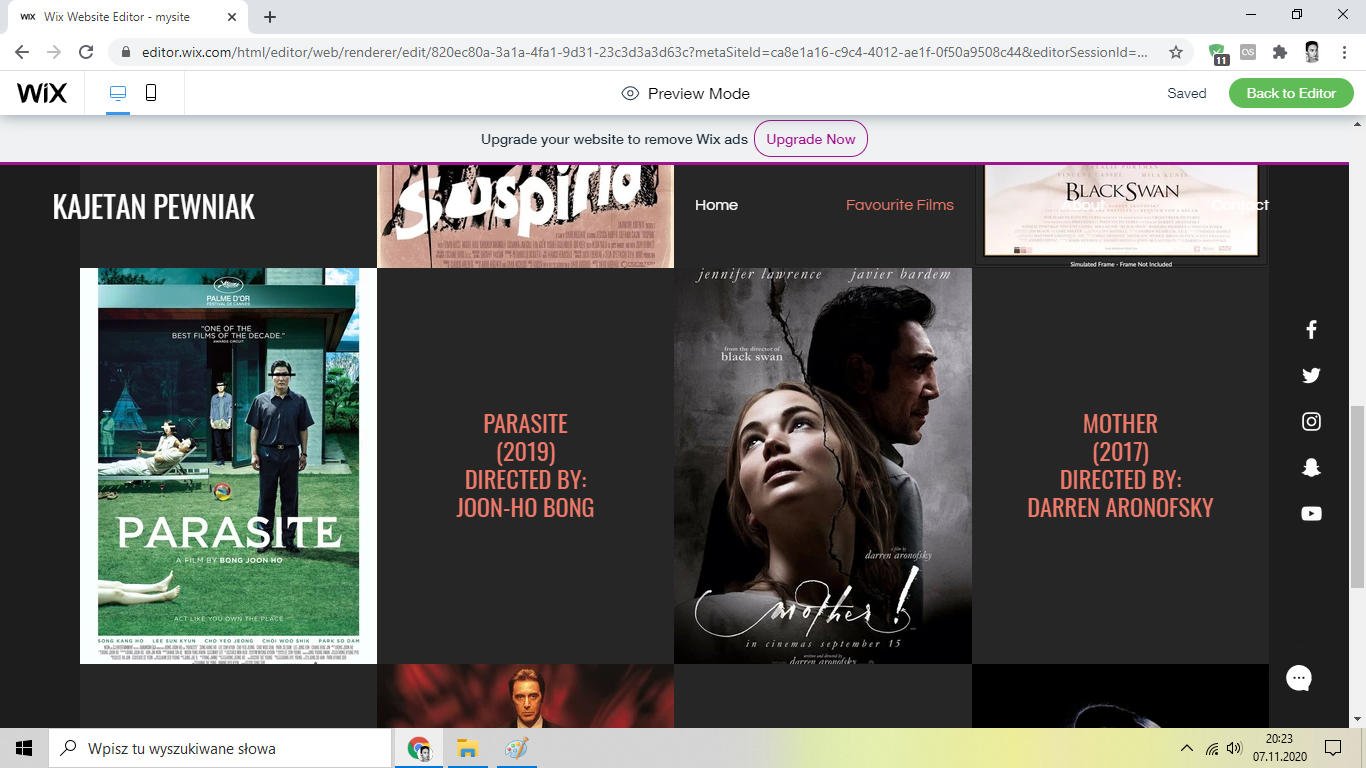The height and width of the screenshot is (768, 1366).
Task: Open the Windows notification center
Action: [x=1332, y=748]
